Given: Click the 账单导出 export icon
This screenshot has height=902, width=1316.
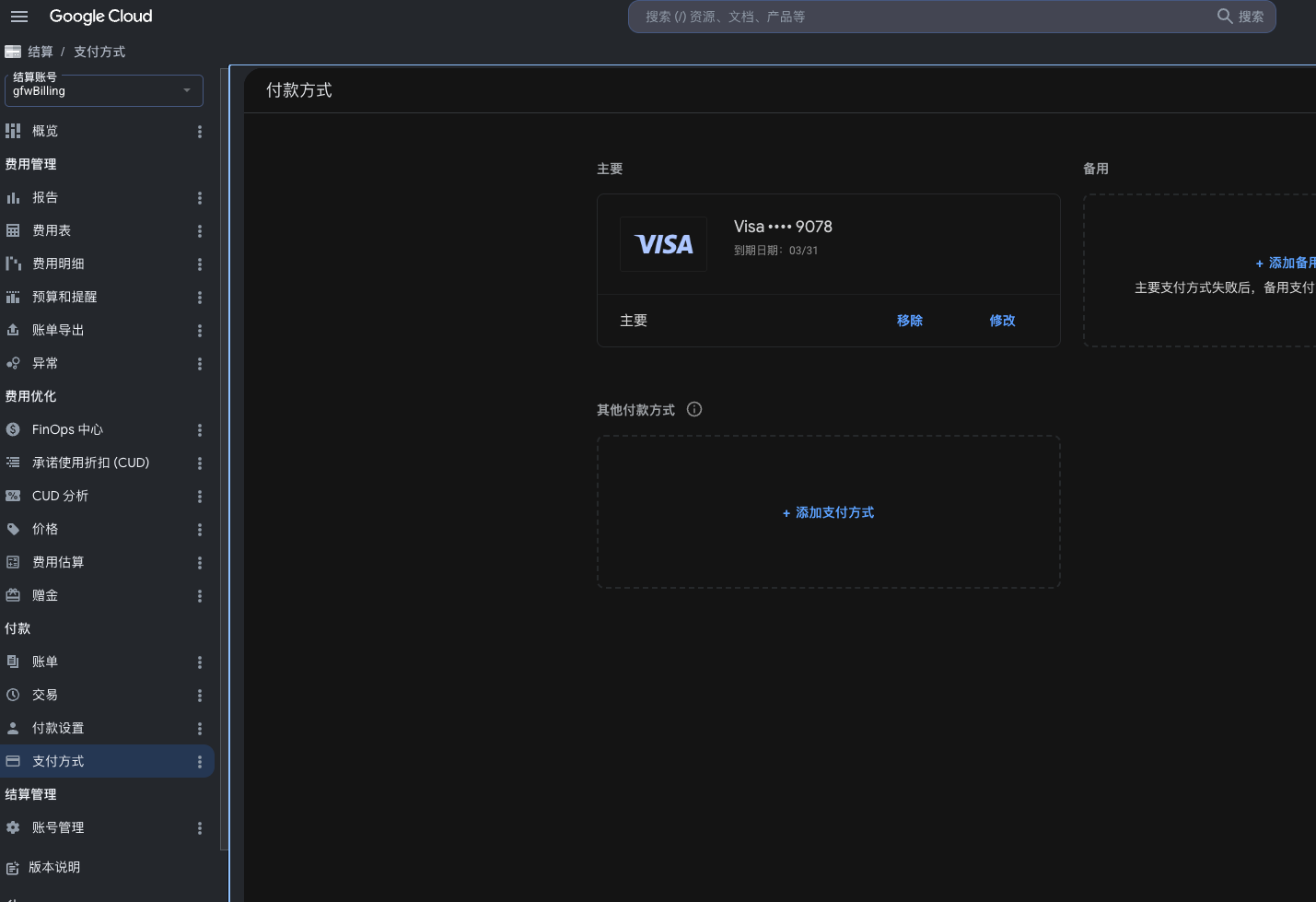Looking at the screenshot, I should tap(13, 330).
